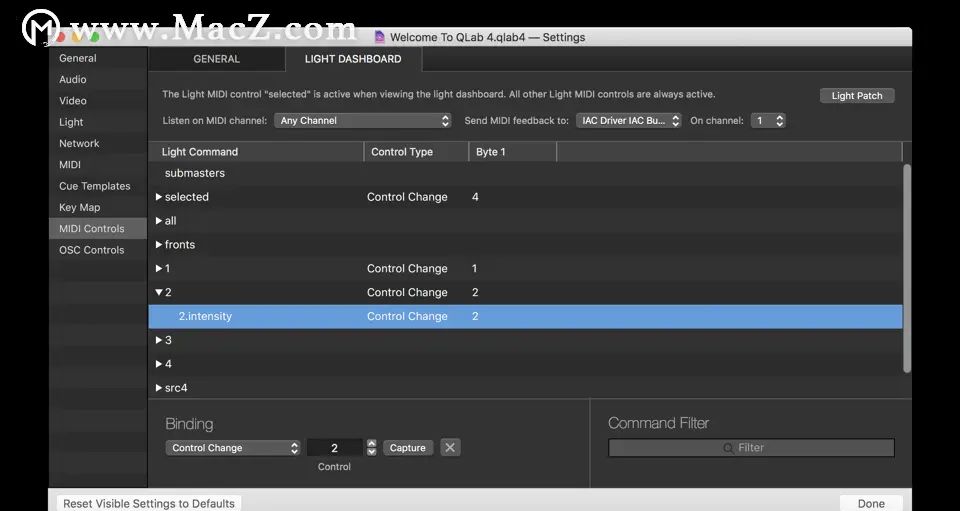Click the Control number field
Image resolution: width=960 pixels, height=511 pixels.
click(x=334, y=448)
